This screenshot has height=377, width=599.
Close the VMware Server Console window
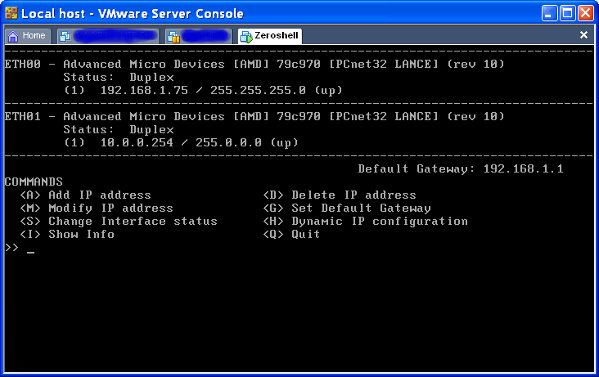click(x=585, y=13)
